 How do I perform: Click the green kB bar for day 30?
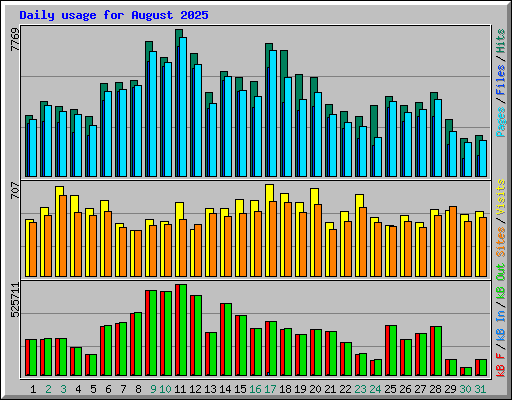(468, 372)
